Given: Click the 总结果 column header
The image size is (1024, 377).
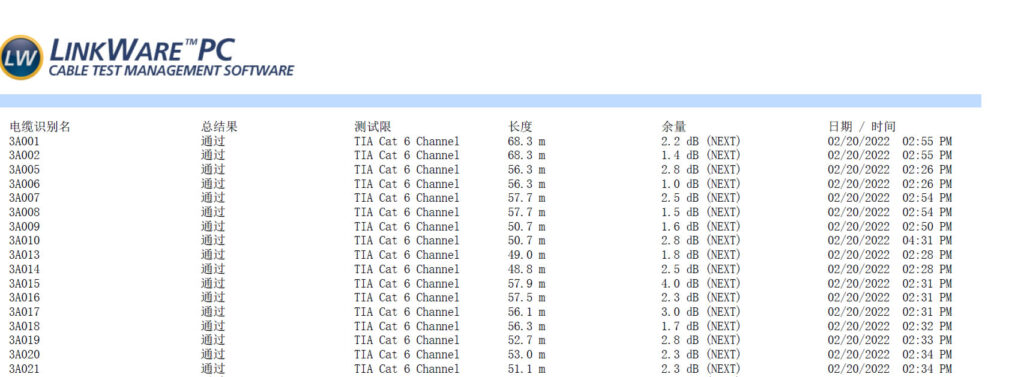Looking at the screenshot, I should click(x=219, y=127).
